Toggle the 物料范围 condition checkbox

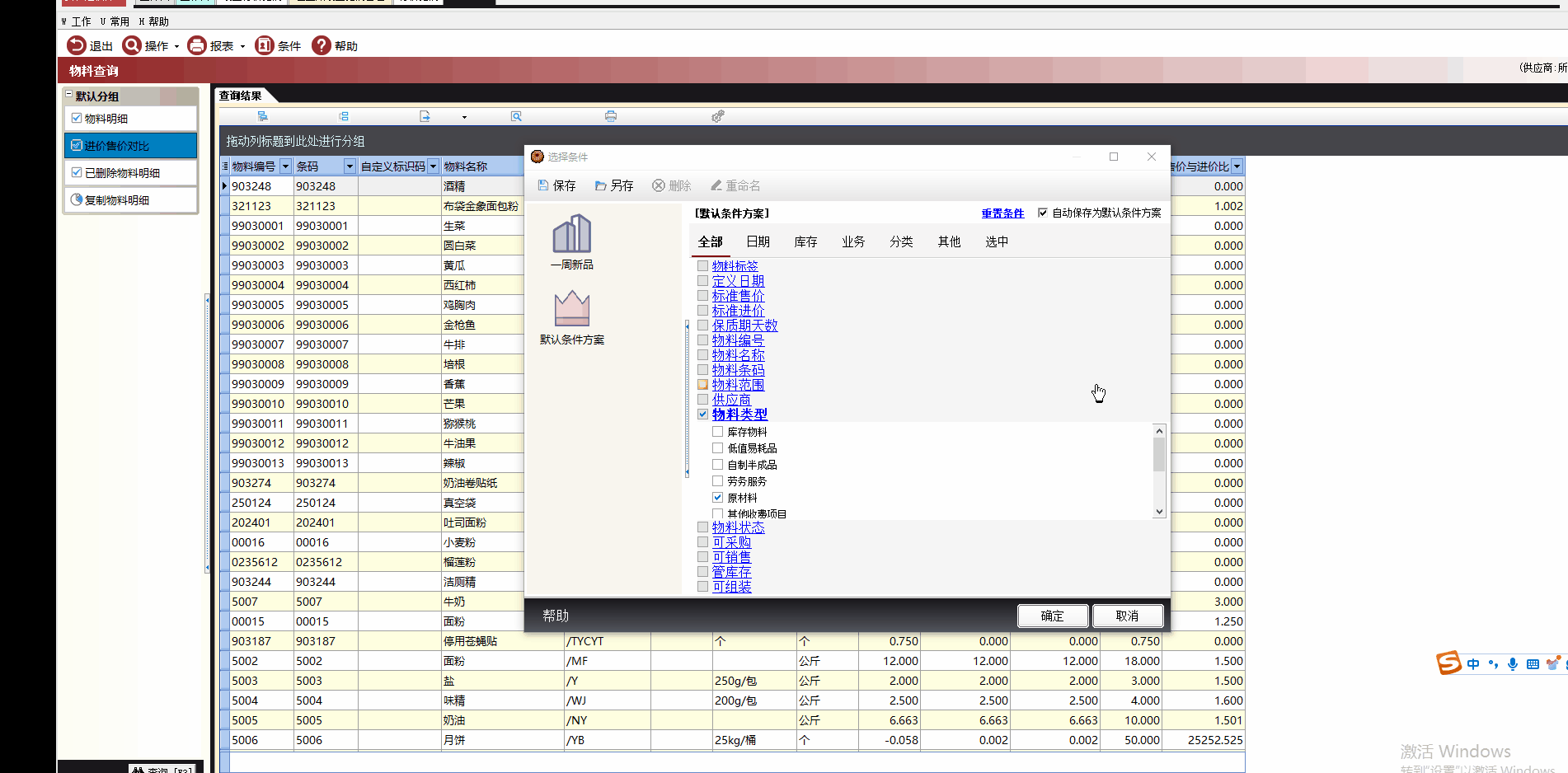tap(702, 384)
